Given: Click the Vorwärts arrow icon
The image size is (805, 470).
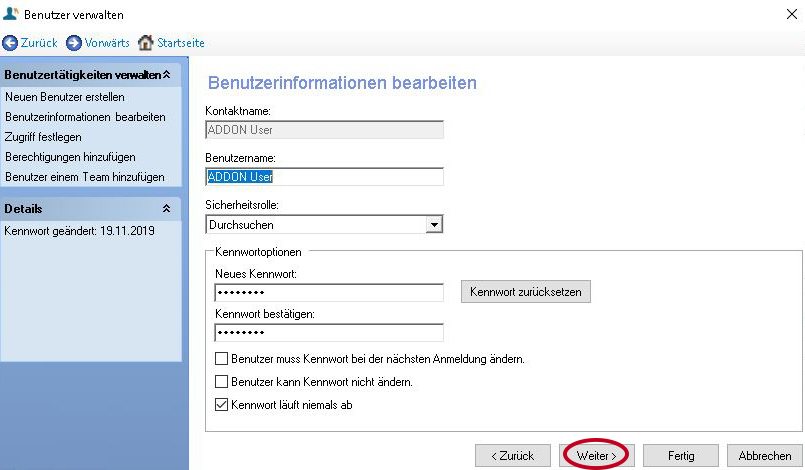Looking at the screenshot, I should pyautogui.click(x=74, y=43).
